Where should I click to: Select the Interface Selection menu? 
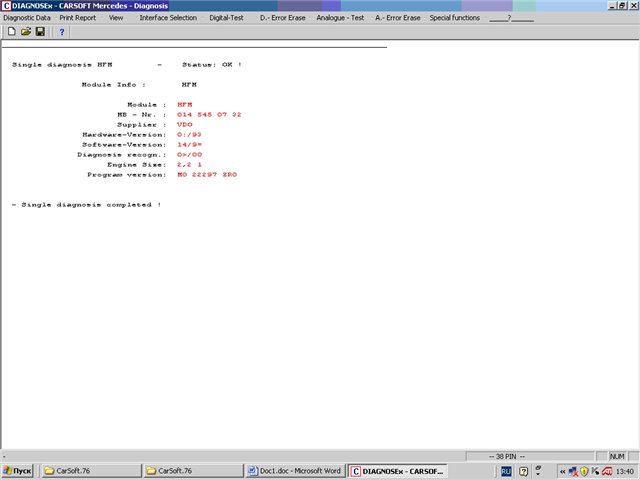[168, 18]
